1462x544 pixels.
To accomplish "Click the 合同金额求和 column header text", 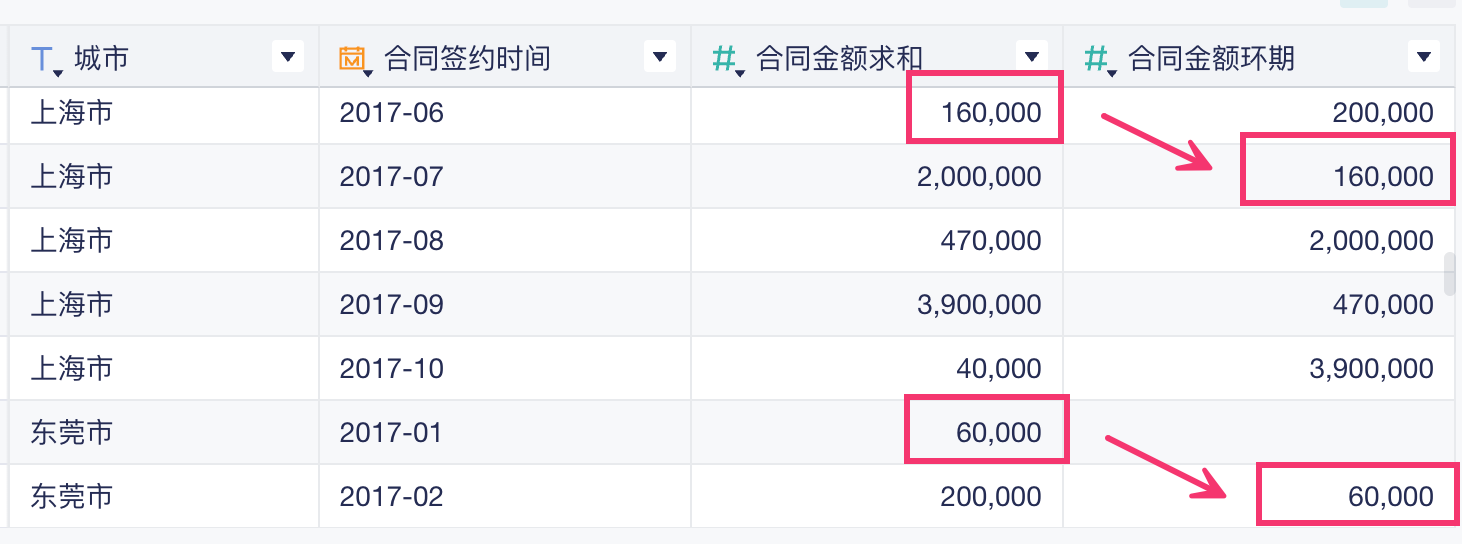I will [840, 59].
